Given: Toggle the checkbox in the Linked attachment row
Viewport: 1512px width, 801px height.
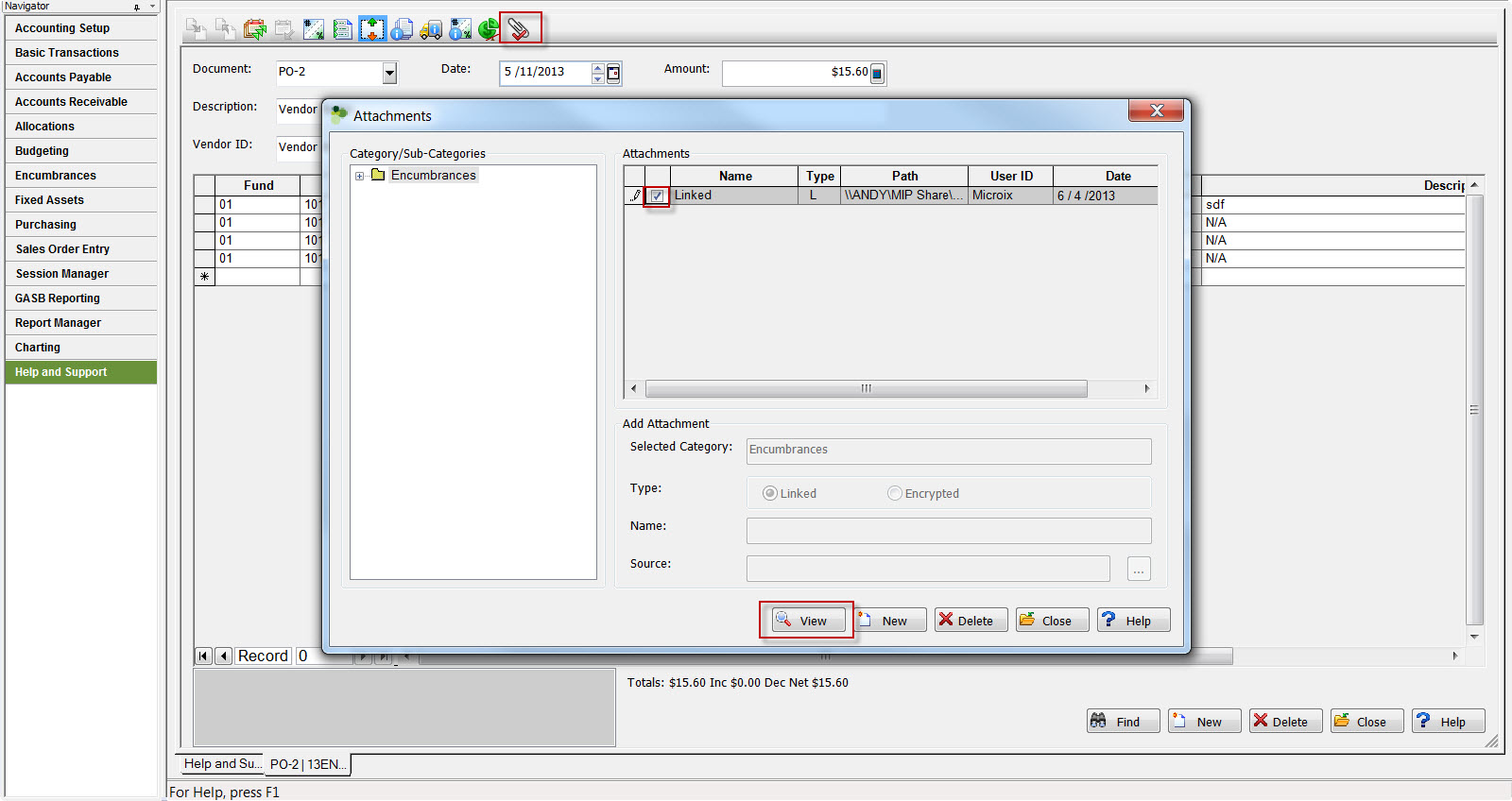Looking at the screenshot, I should tap(657, 196).
